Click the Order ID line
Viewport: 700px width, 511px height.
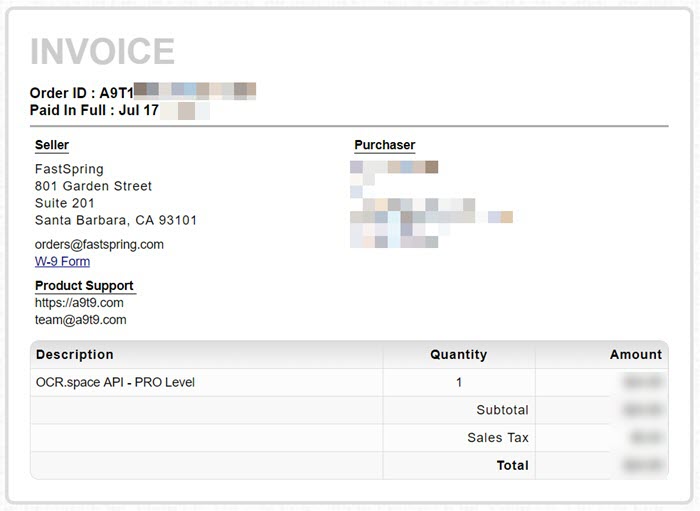(x=143, y=91)
